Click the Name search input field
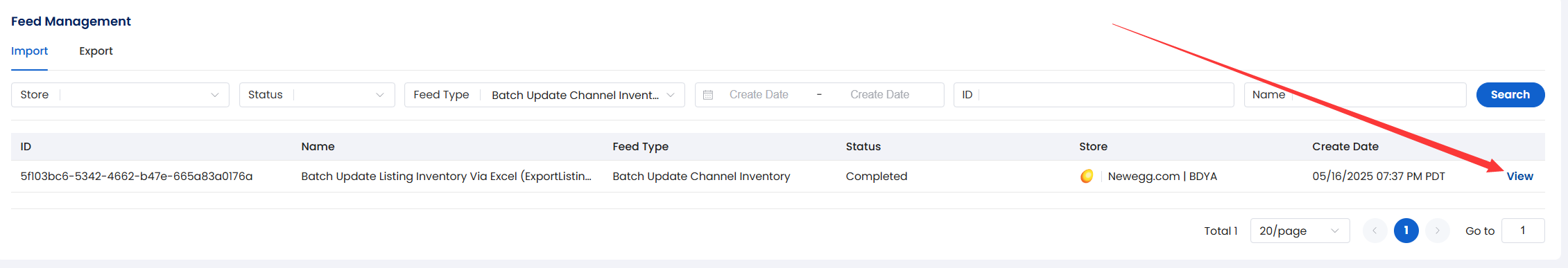This screenshot has width=1568, height=268. click(1355, 95)
